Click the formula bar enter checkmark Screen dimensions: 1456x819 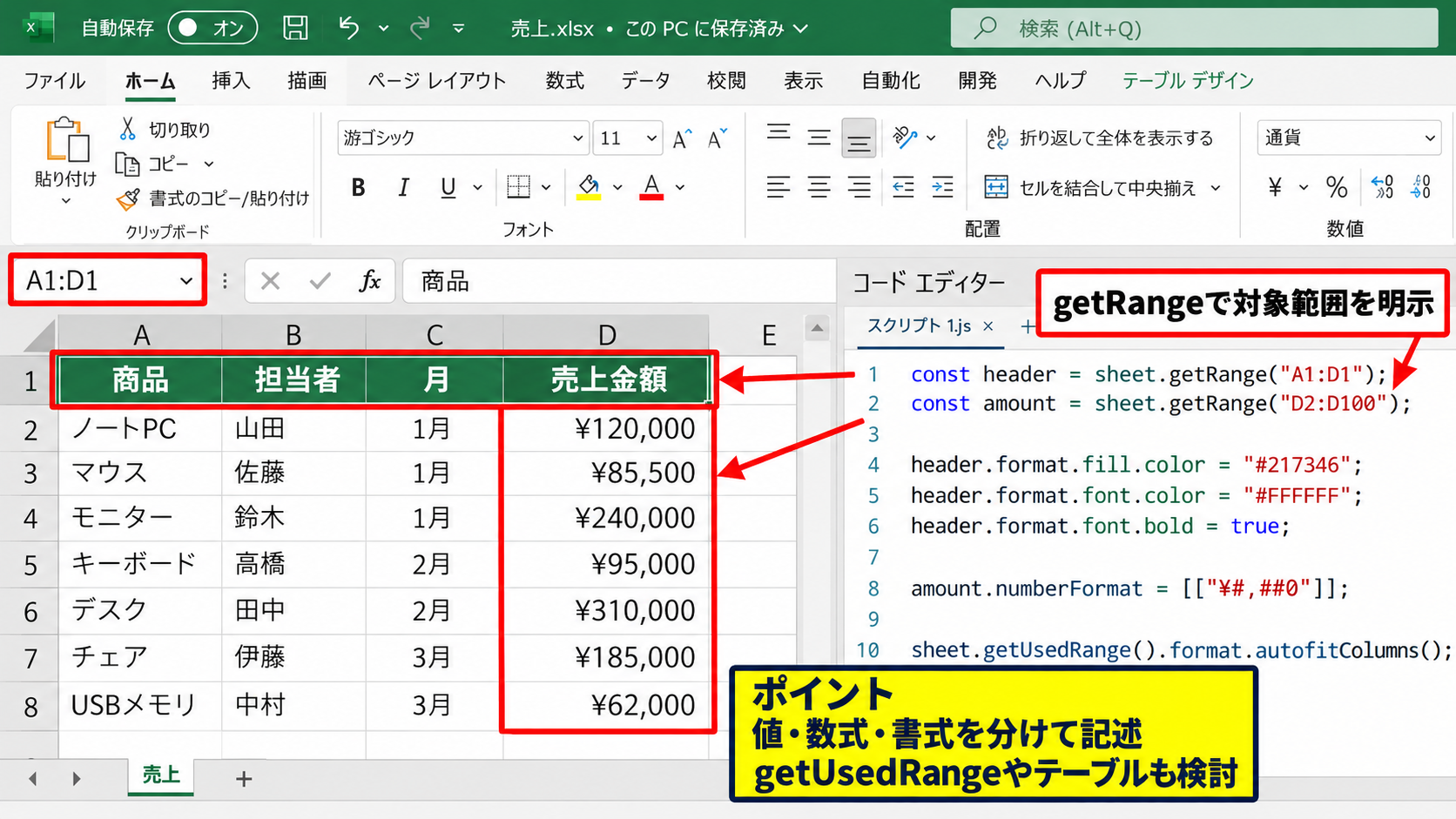(x=320, y=281)
